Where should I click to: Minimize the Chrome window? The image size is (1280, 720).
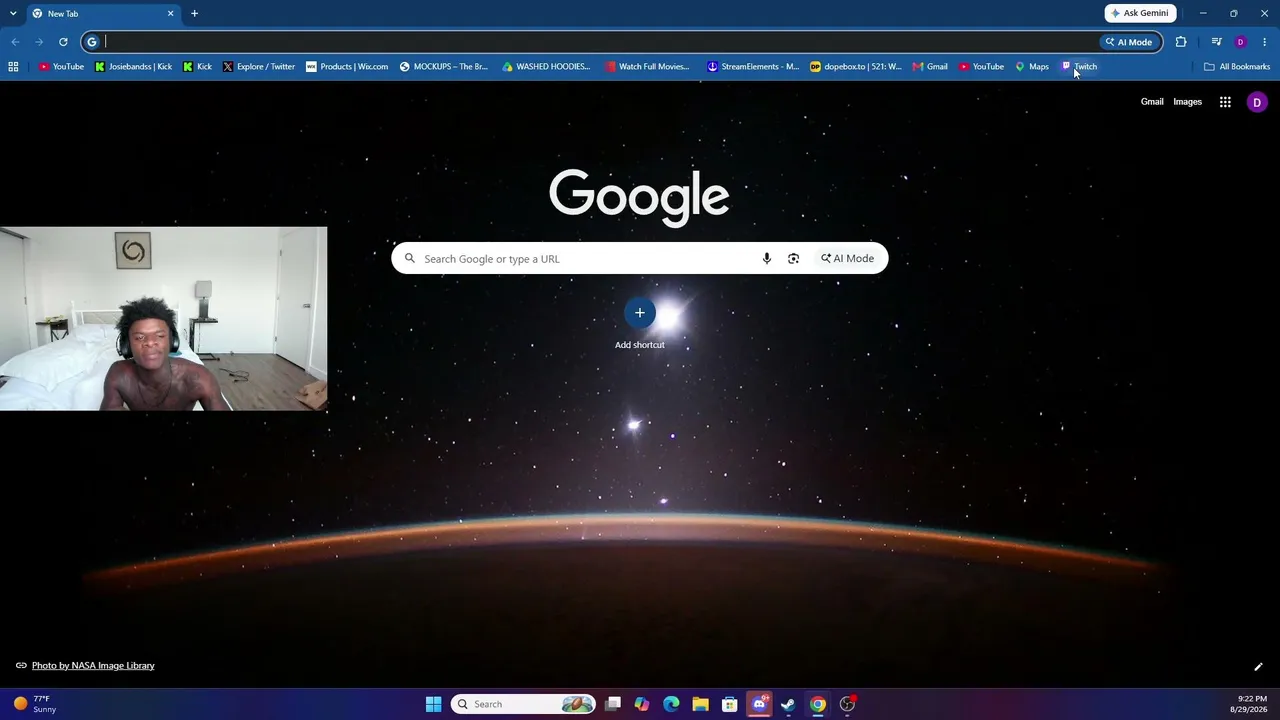click(1203, 13)
